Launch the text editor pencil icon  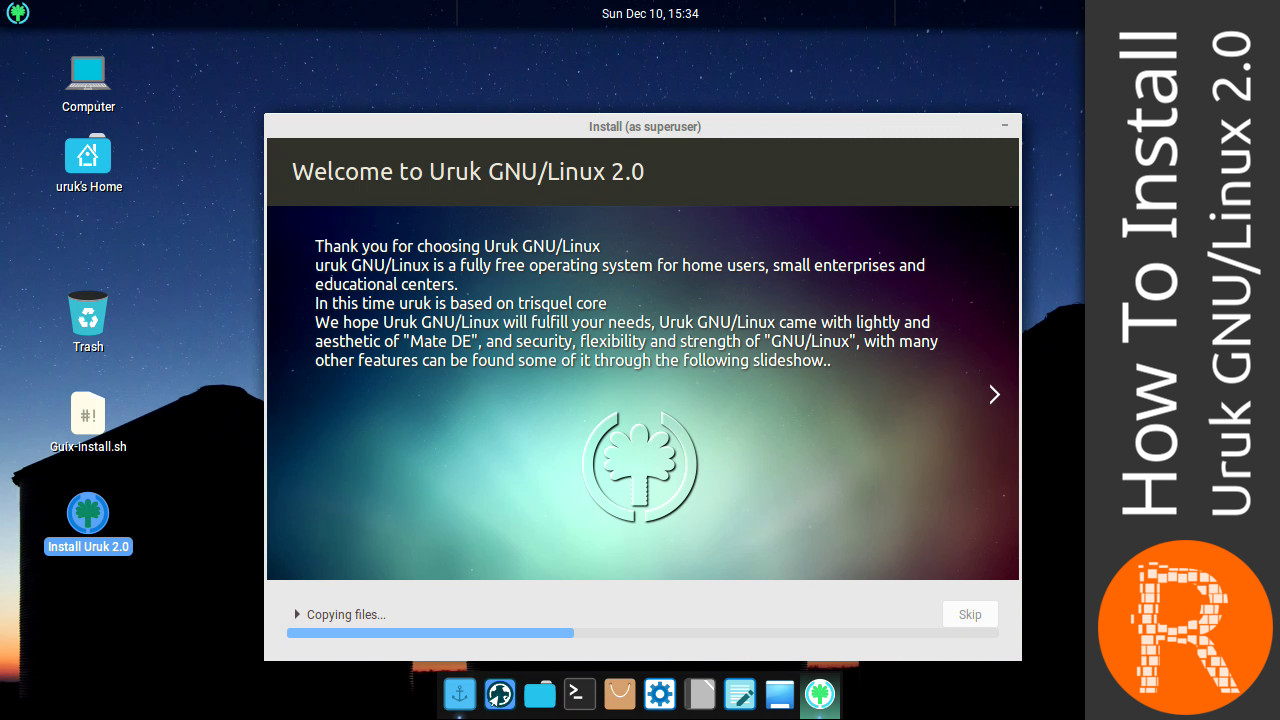click(x=740, y=693)
